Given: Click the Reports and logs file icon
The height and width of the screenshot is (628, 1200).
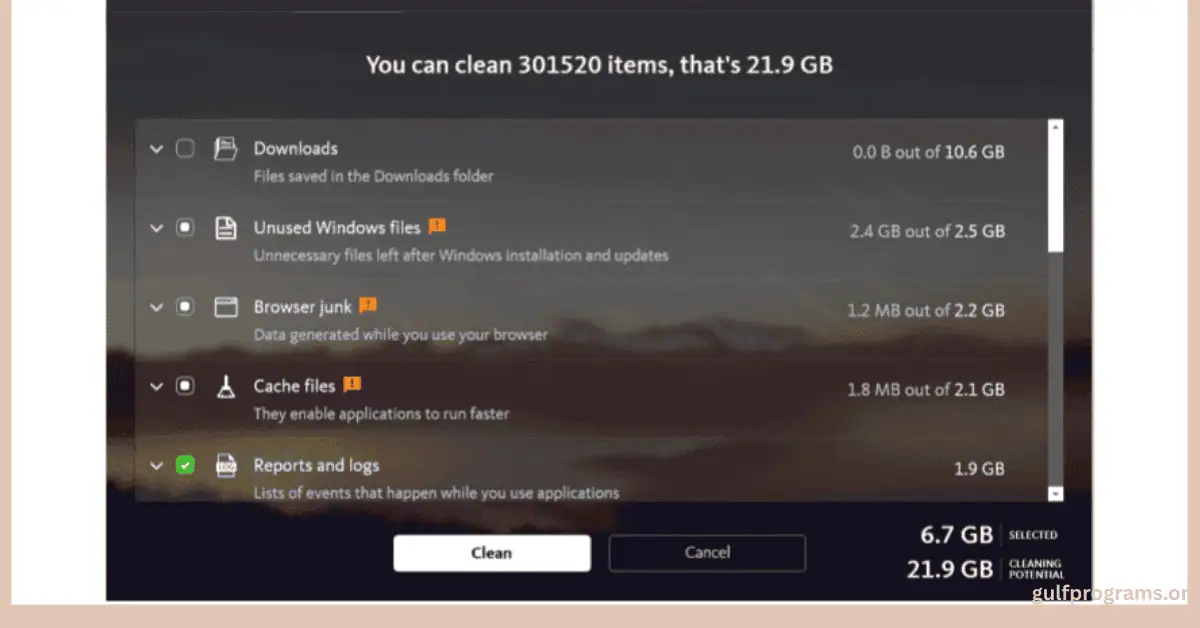Looking at the screenshot, I should click(226, 465).
